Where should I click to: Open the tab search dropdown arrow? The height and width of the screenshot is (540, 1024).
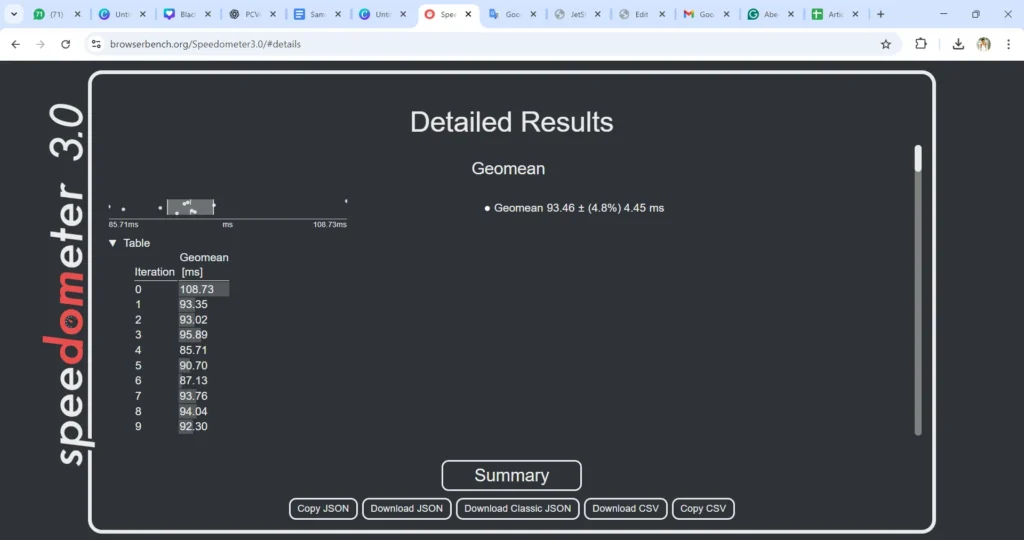14,14
